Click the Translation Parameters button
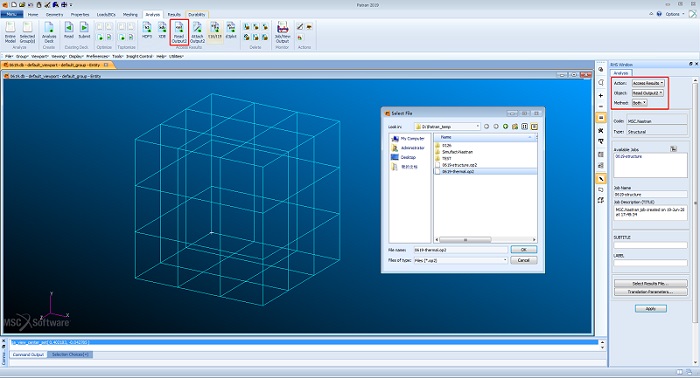The width and height of the screenshot is (700, 378). coord(650,292)
